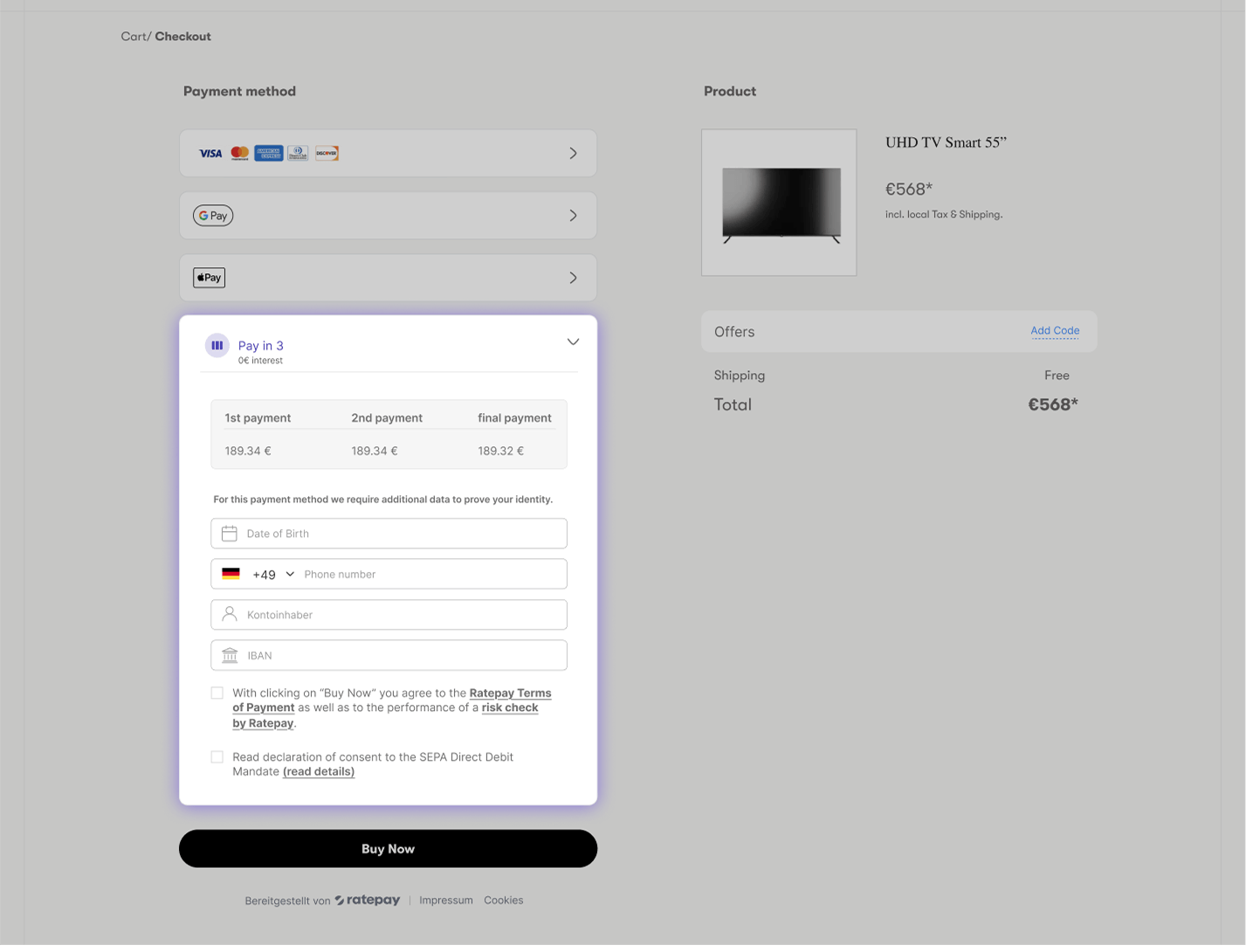Image resolution: width=1246 pixels, height=952 pixels.
Task: Focus the Date of Birth field
Action: point(389,534)
